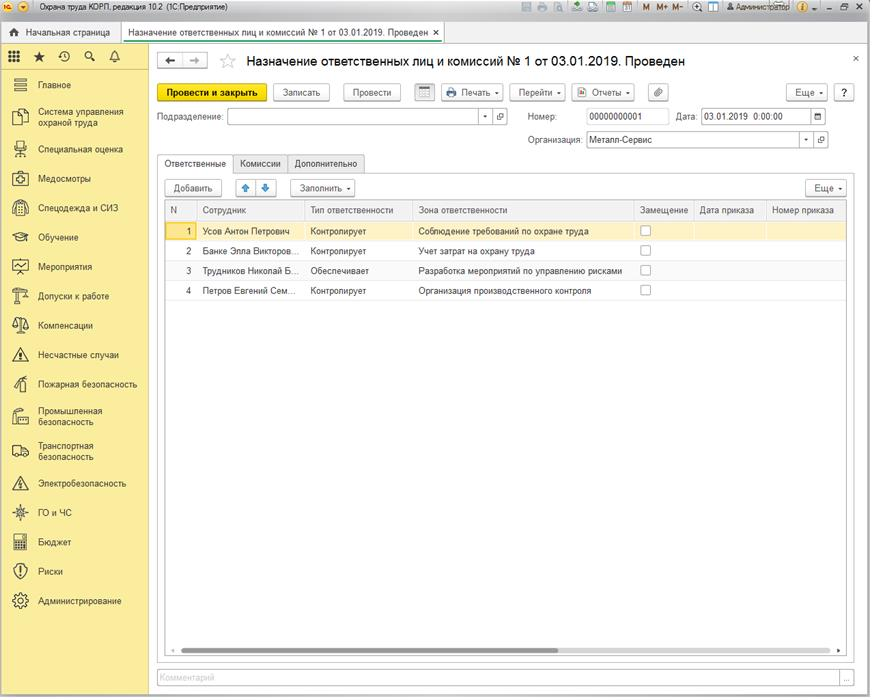Toggle Замещение for Петров Евгений
The height and width of the screenshot is (700, 873).
tap(646, 291)
